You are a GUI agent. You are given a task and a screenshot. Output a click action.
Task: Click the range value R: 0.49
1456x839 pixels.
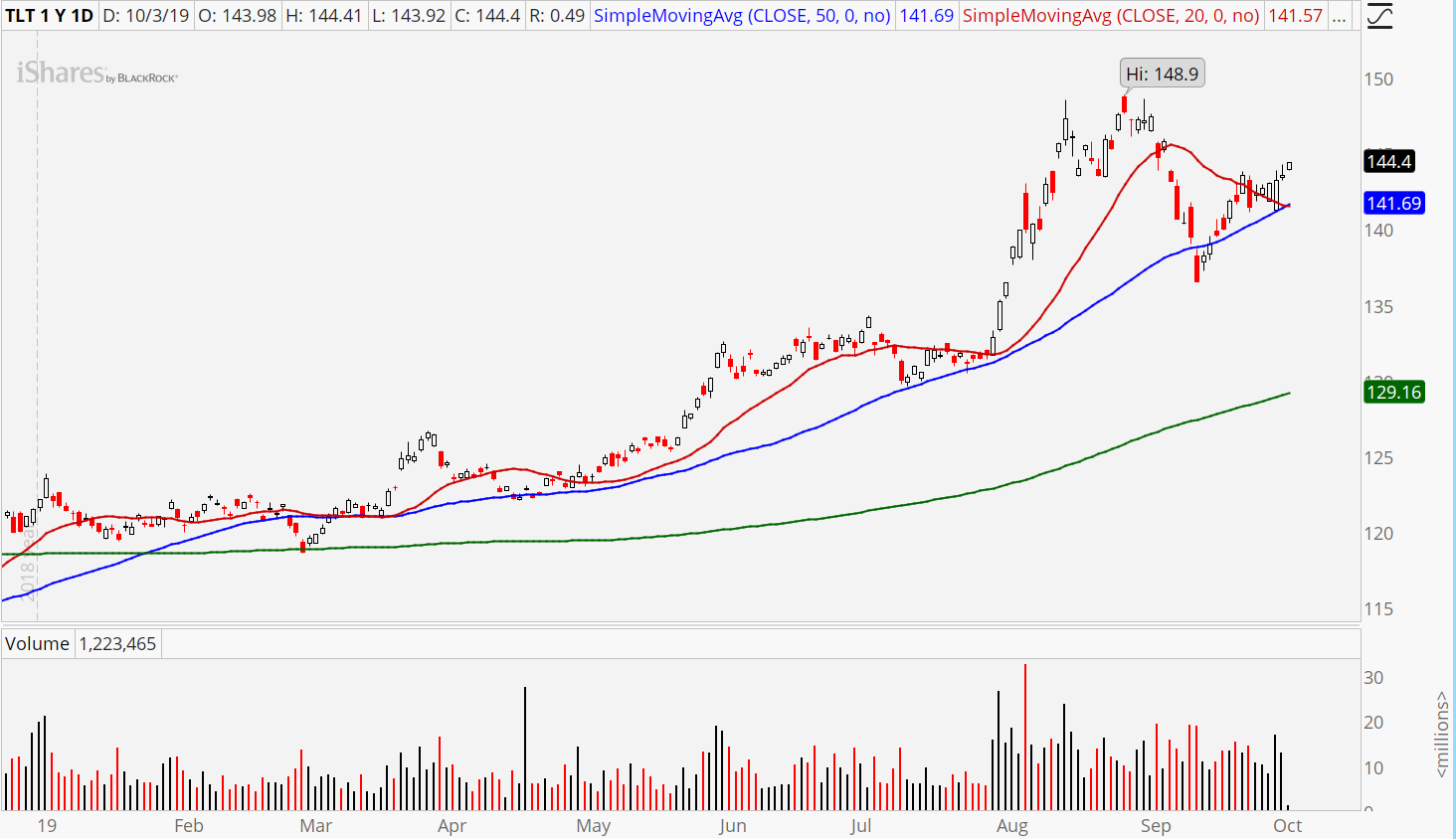557,16
